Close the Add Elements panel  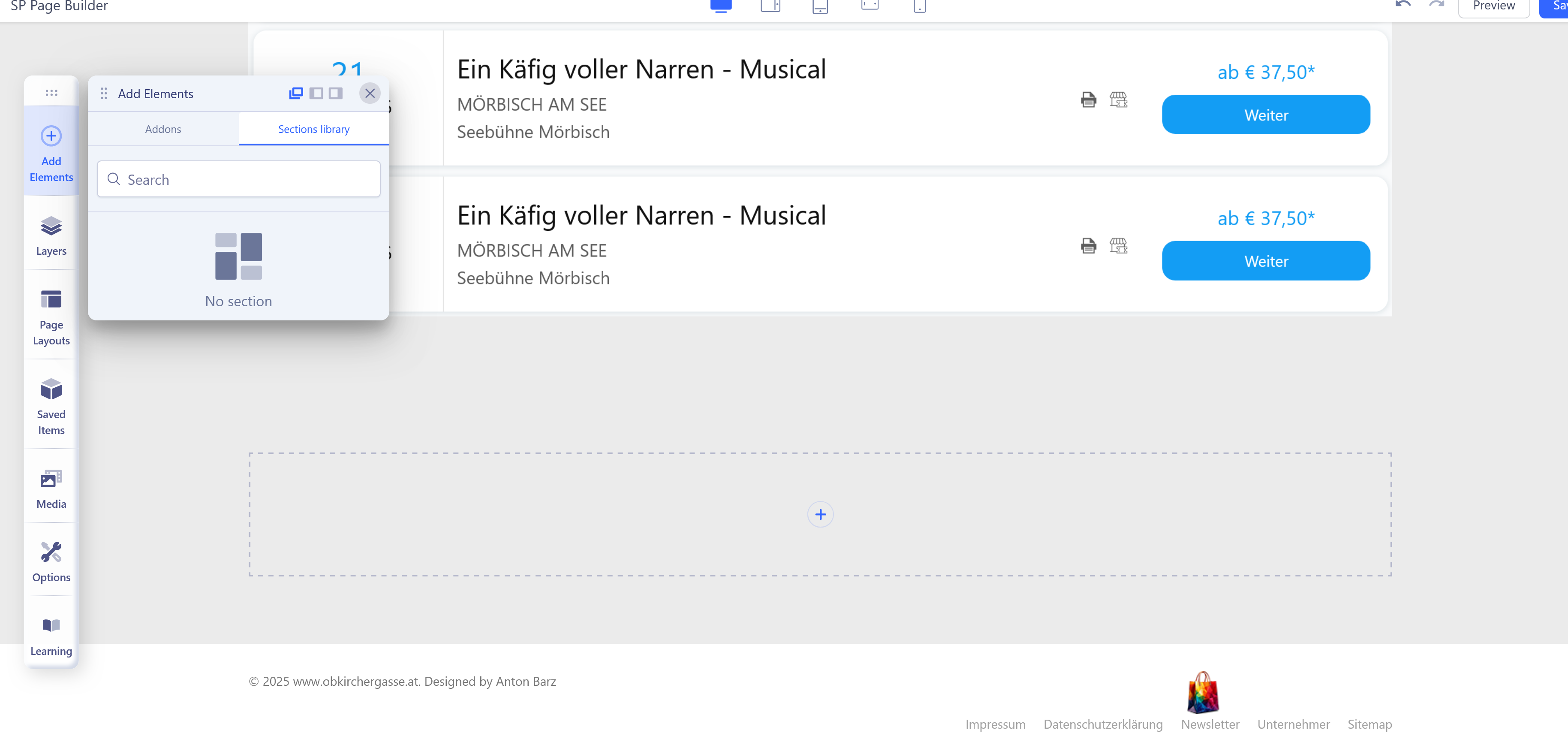pyautogui.click(x=370, y=93)
